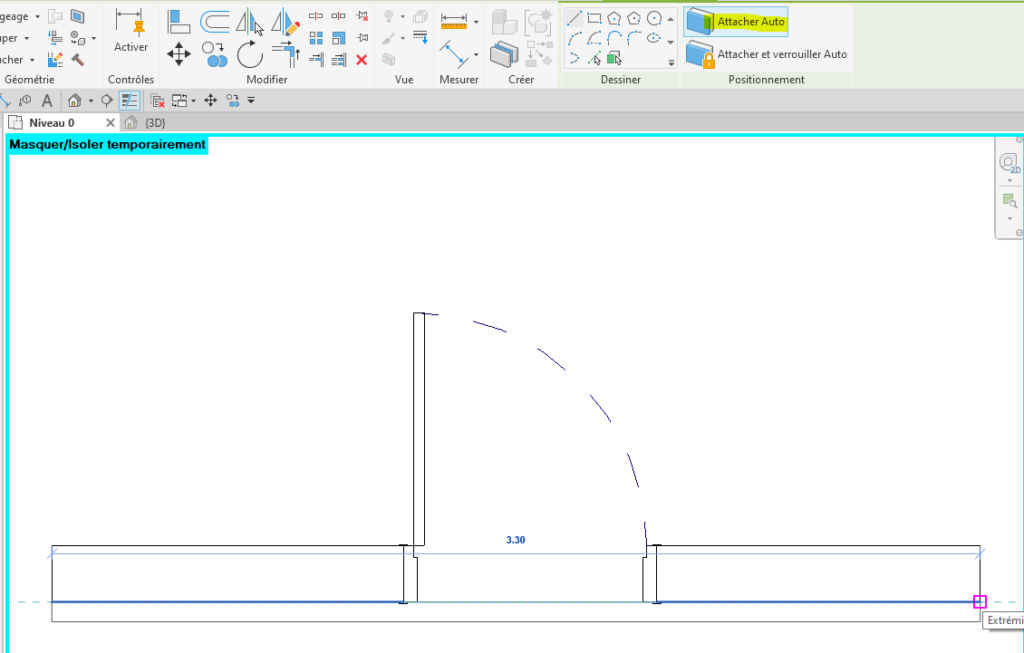Screen dimensions: 1024x653
Task: Select the Rectangle draw tool
Action: click(x=594, y=18)
